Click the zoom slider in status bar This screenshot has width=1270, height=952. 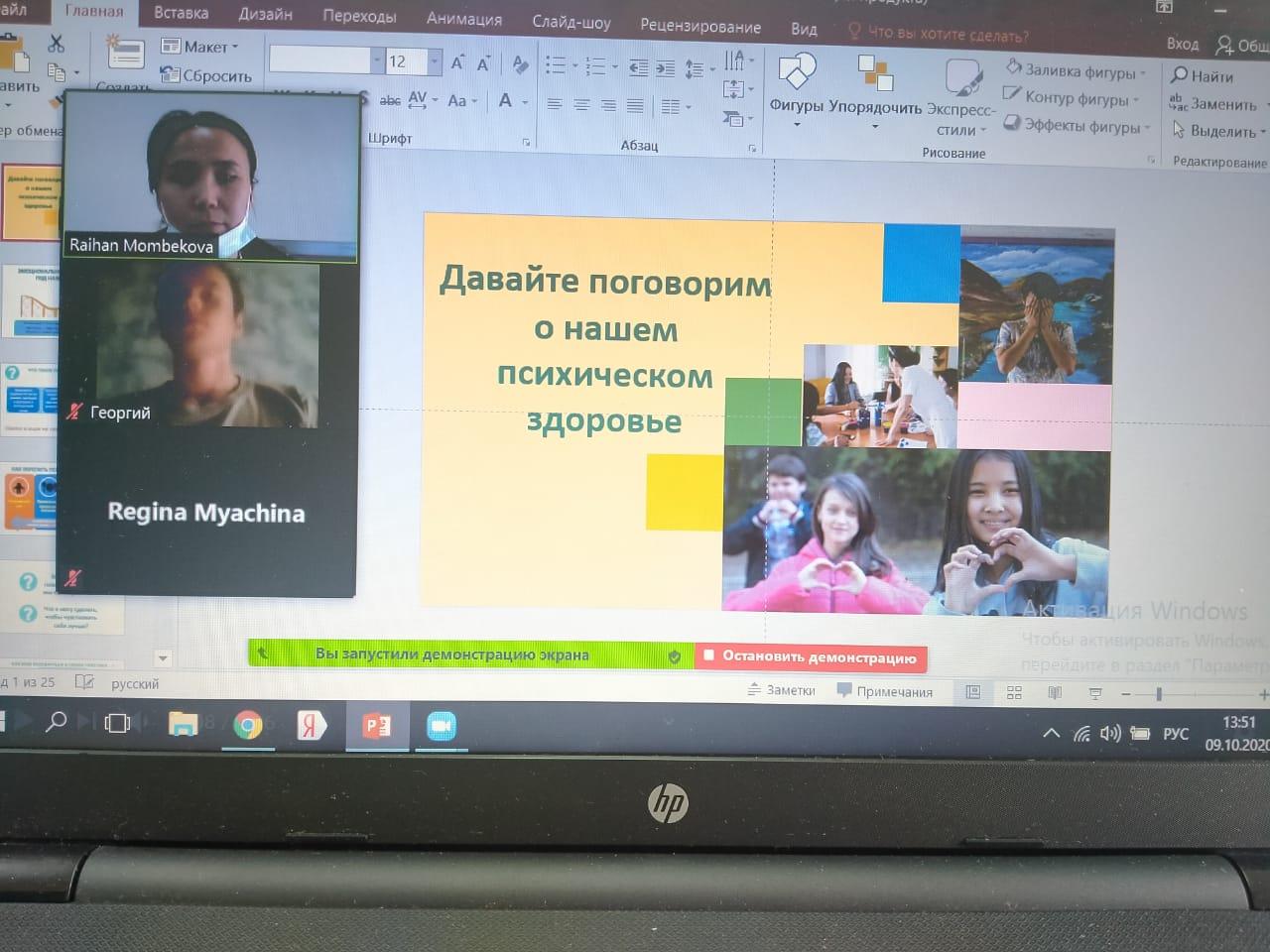point(1159,695)
